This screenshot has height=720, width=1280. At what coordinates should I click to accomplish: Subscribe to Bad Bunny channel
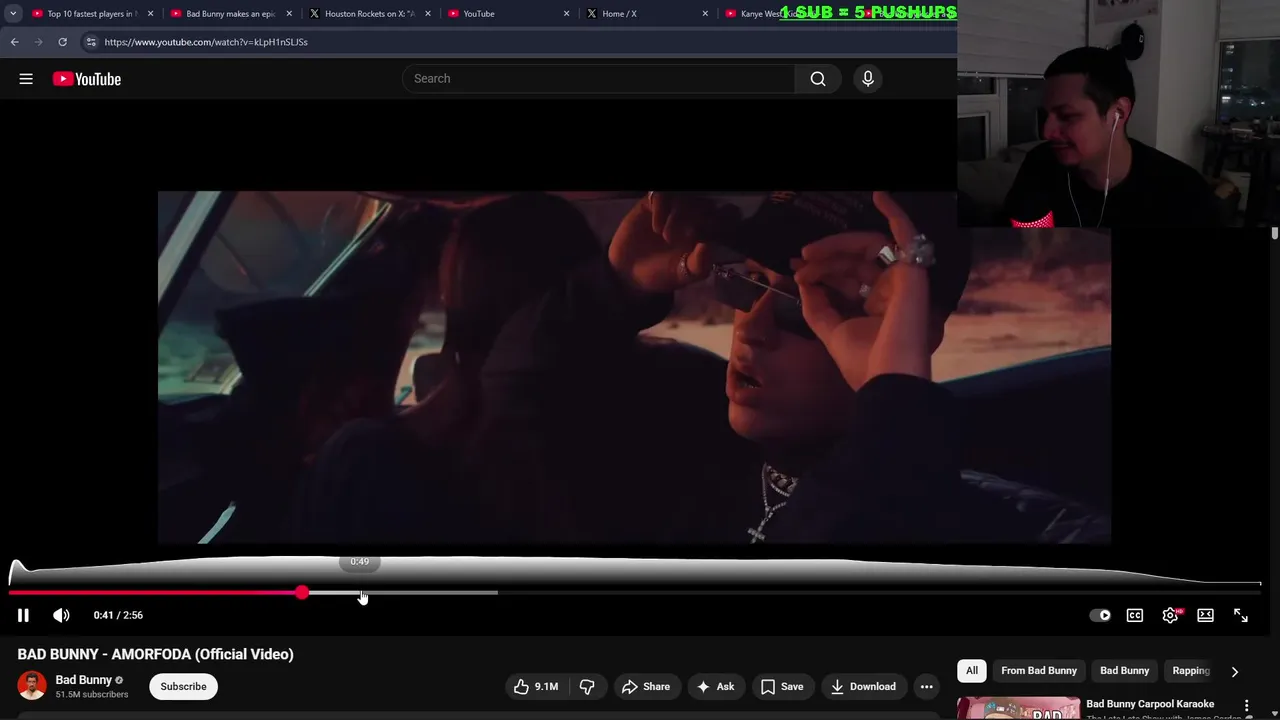183,686
